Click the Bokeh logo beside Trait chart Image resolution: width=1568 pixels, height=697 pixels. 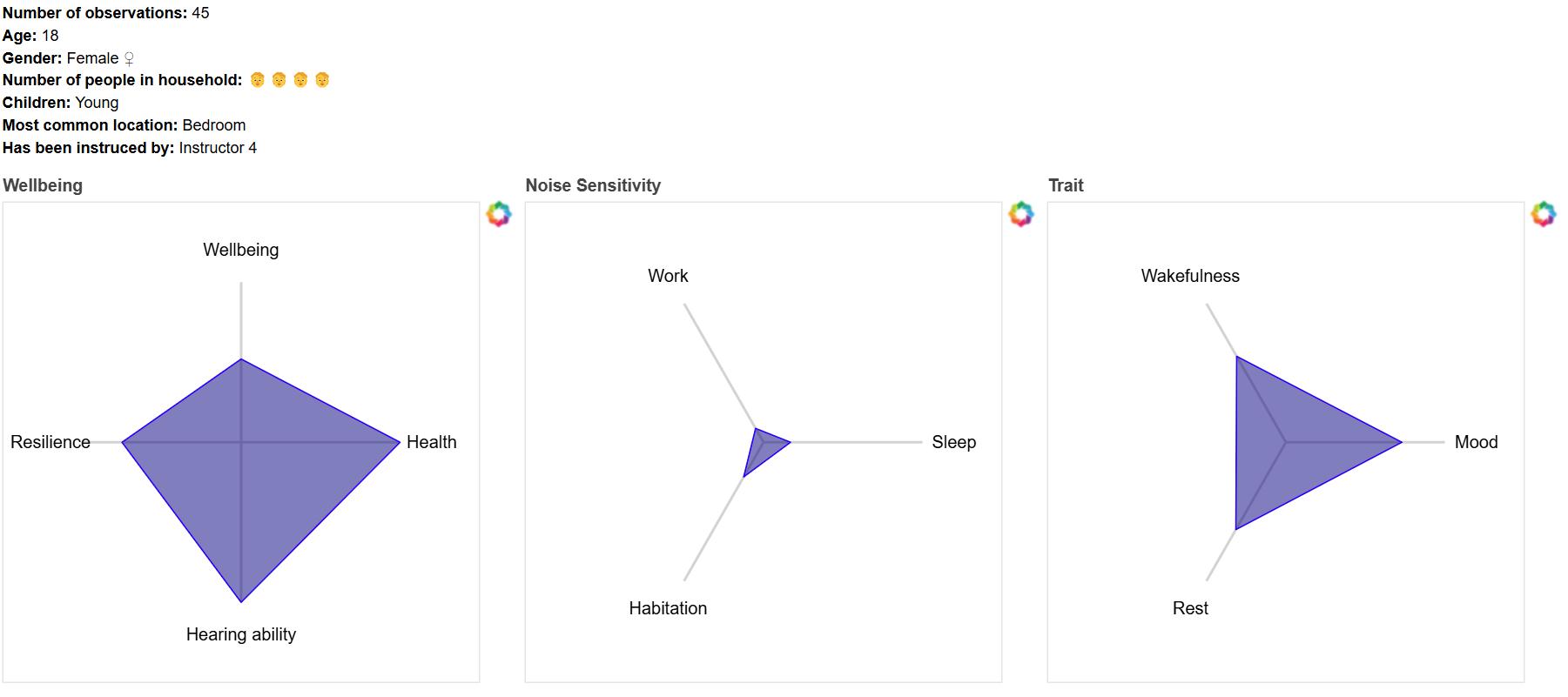1544,214
